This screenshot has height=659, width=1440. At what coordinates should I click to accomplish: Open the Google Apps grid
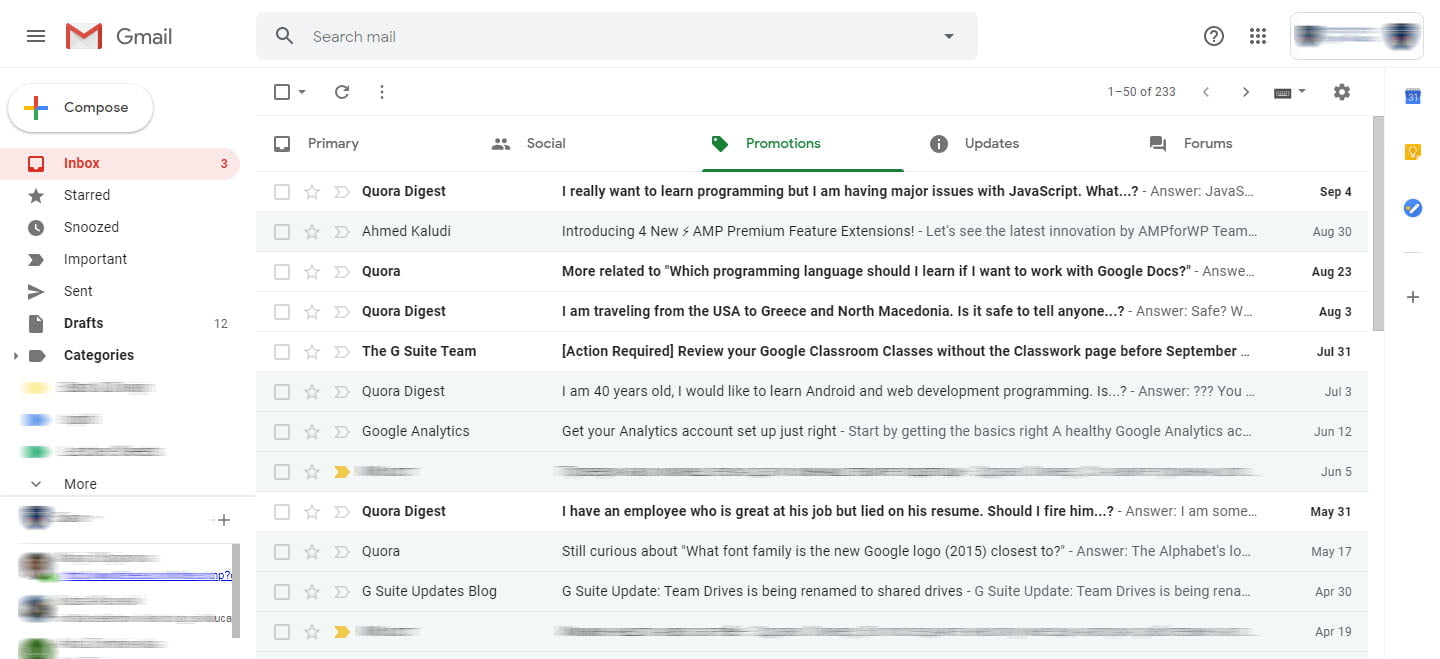coord(1257,36)
